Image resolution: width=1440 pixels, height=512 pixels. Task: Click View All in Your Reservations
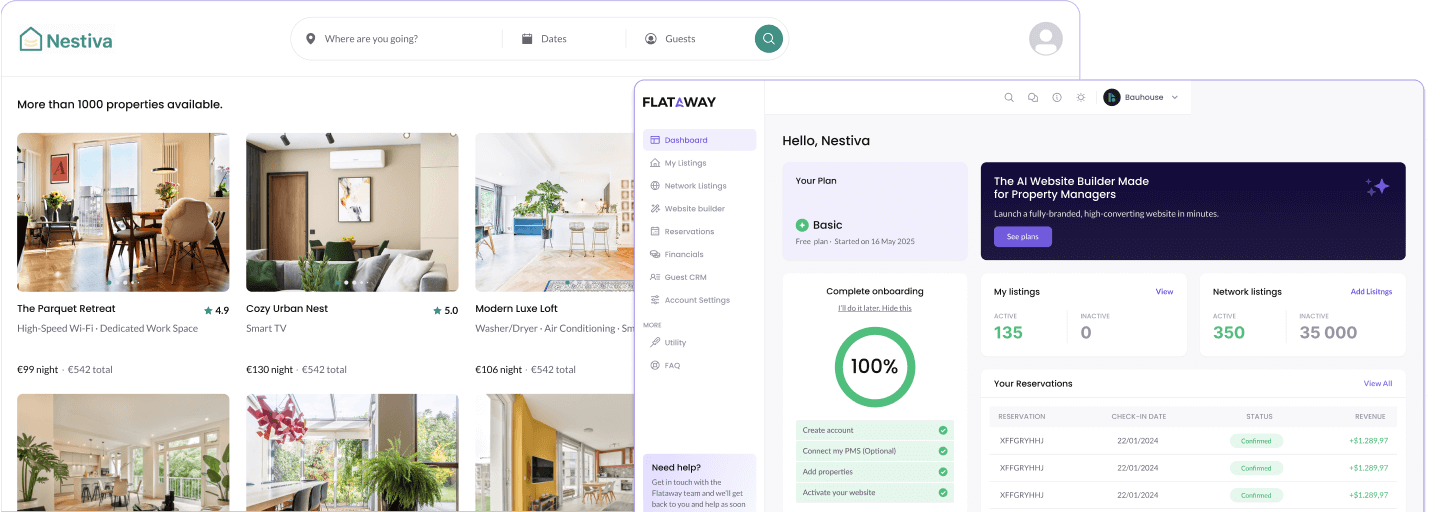point(1377,383)
